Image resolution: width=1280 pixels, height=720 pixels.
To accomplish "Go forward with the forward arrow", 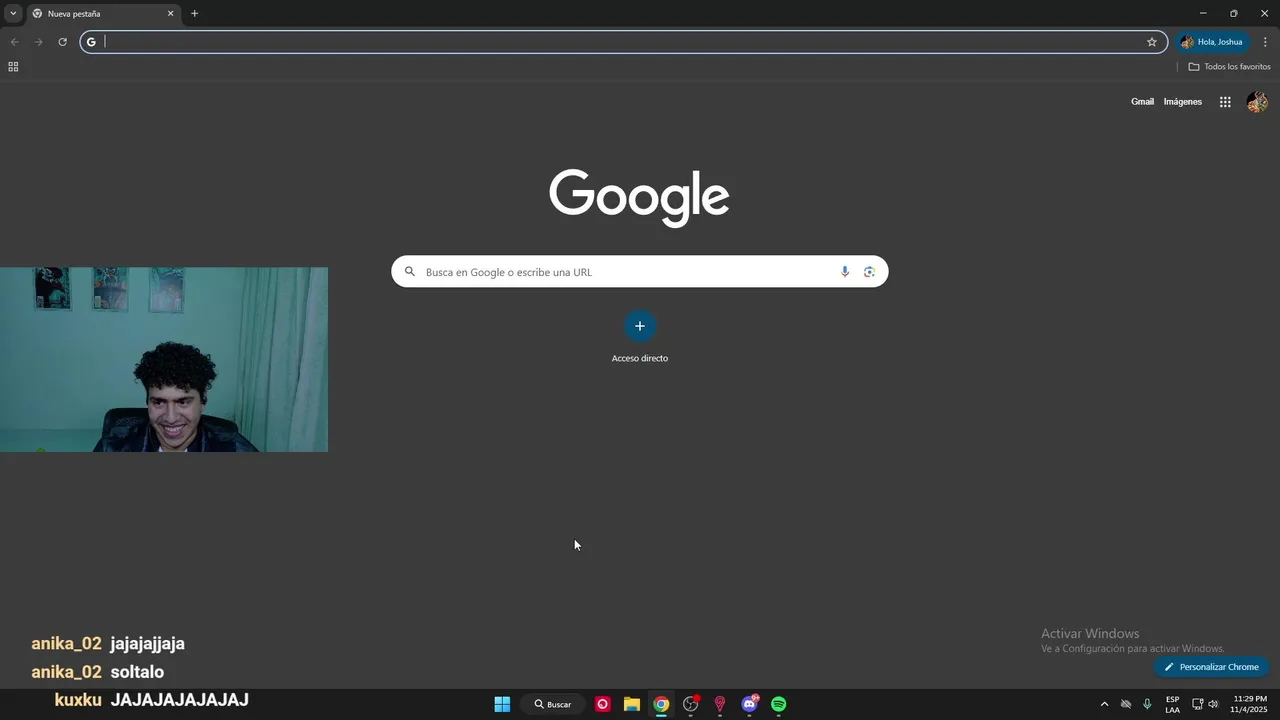I will [x=38, y=42].
